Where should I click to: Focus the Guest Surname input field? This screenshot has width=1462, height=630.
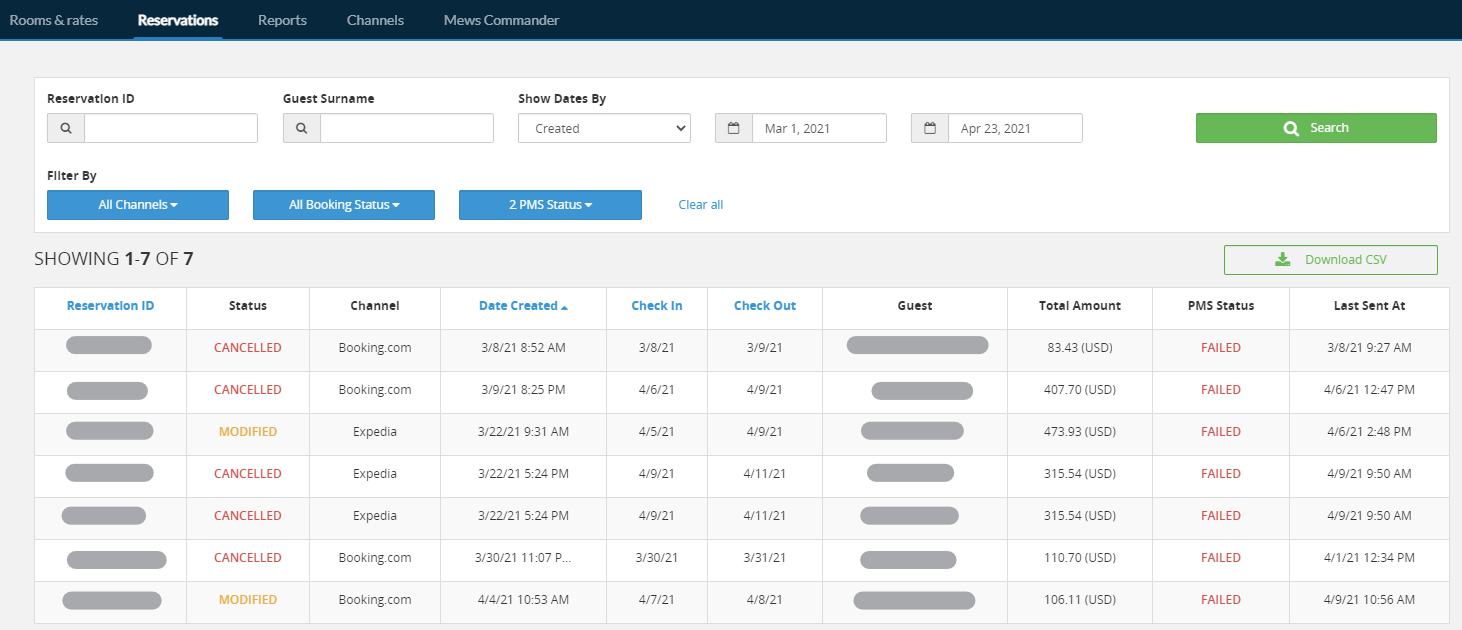point(407,128)
